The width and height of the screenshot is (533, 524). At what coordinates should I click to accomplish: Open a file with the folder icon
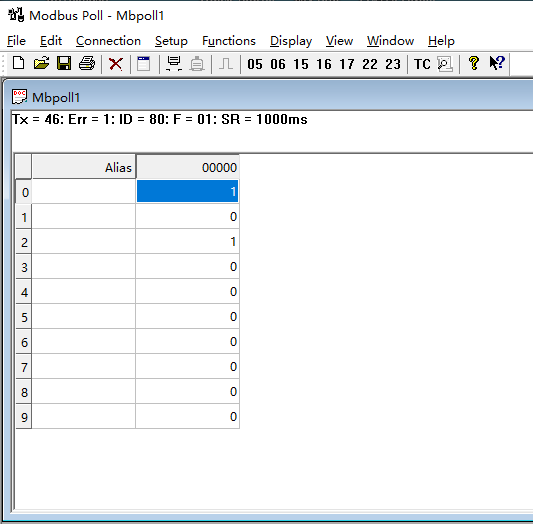coord(41,64)
